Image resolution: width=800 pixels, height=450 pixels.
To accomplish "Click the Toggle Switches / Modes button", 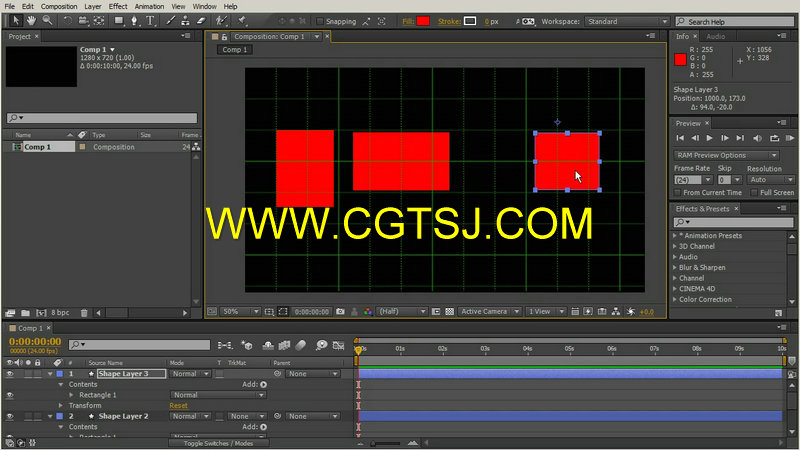I will (218, 443).
